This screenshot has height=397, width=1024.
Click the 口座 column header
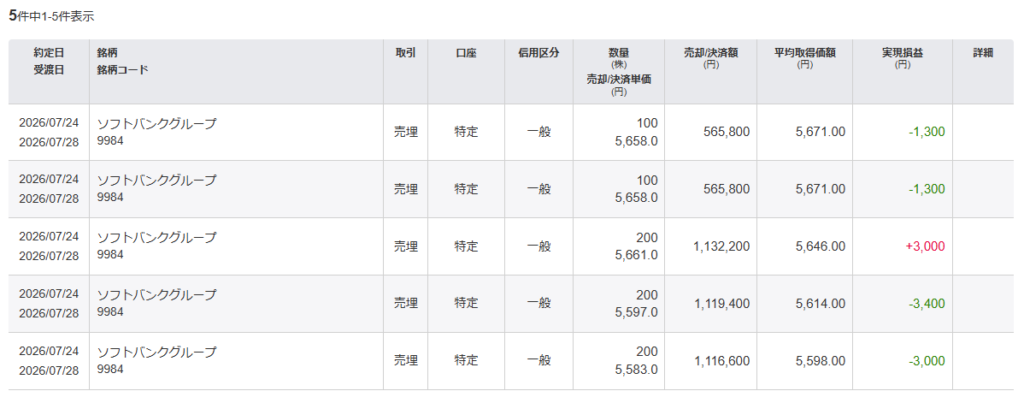click(466, 54)
